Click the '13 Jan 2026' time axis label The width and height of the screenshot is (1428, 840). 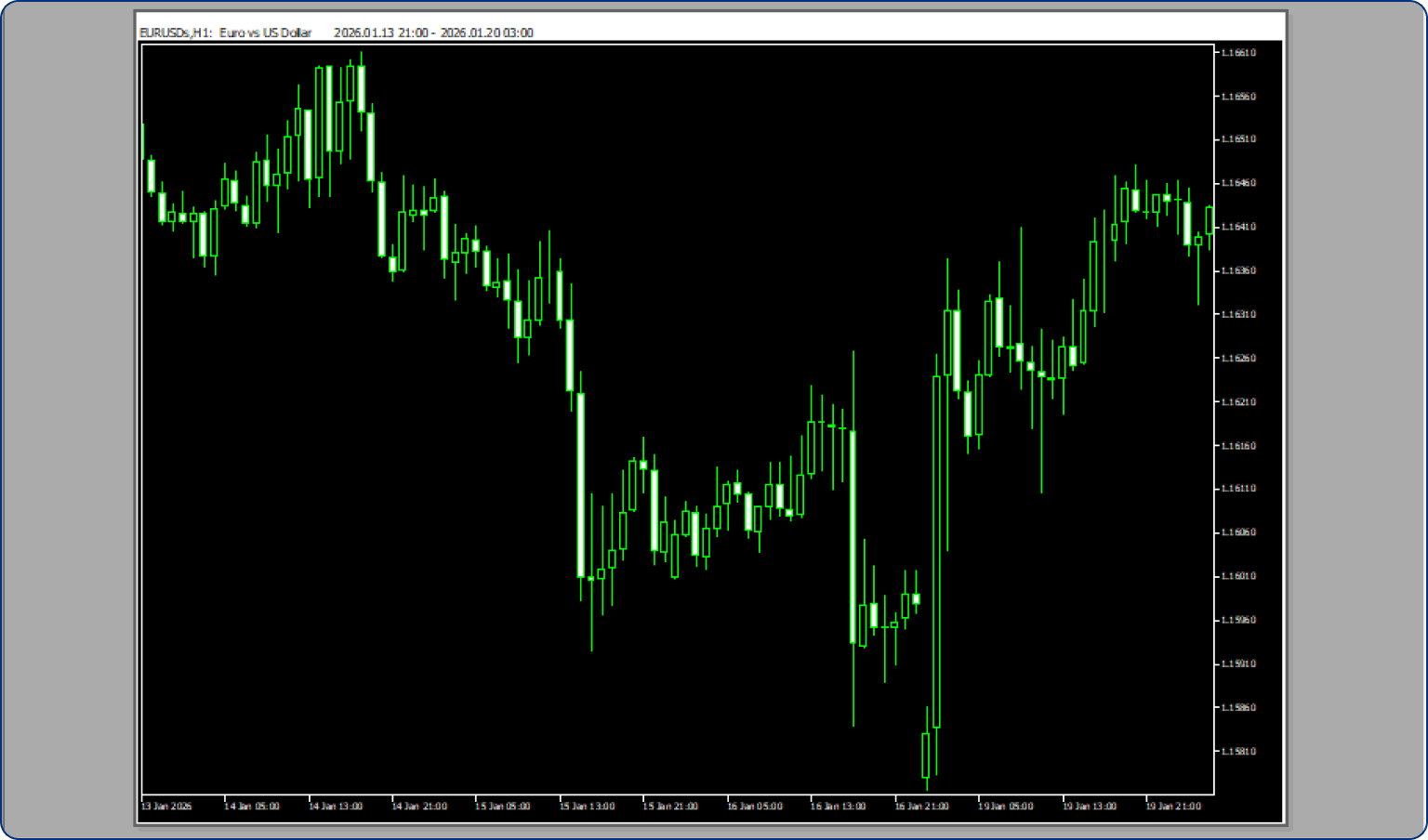[x=167, y=807]
